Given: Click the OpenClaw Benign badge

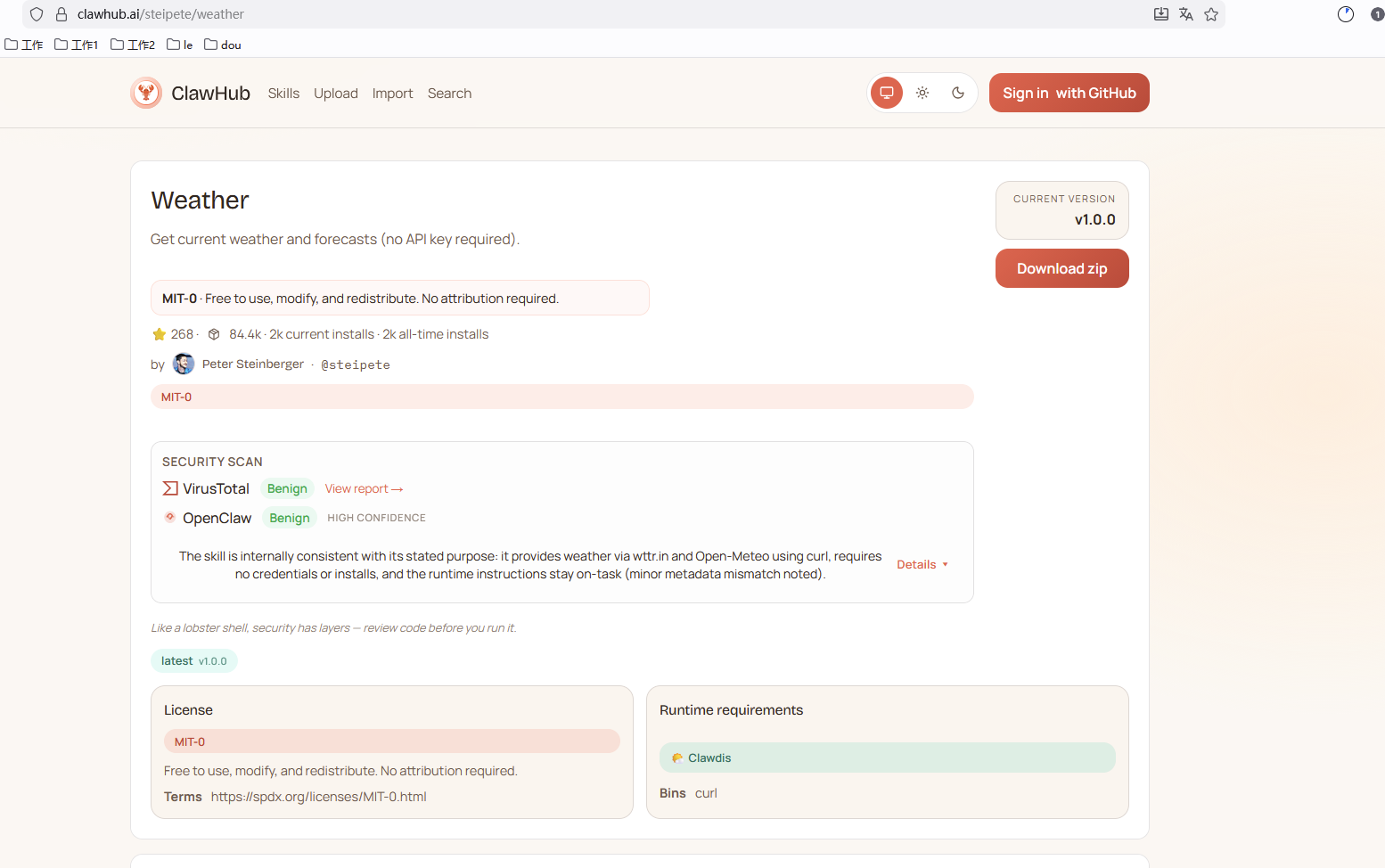Looking at the screenshot, I should [290, 518].
